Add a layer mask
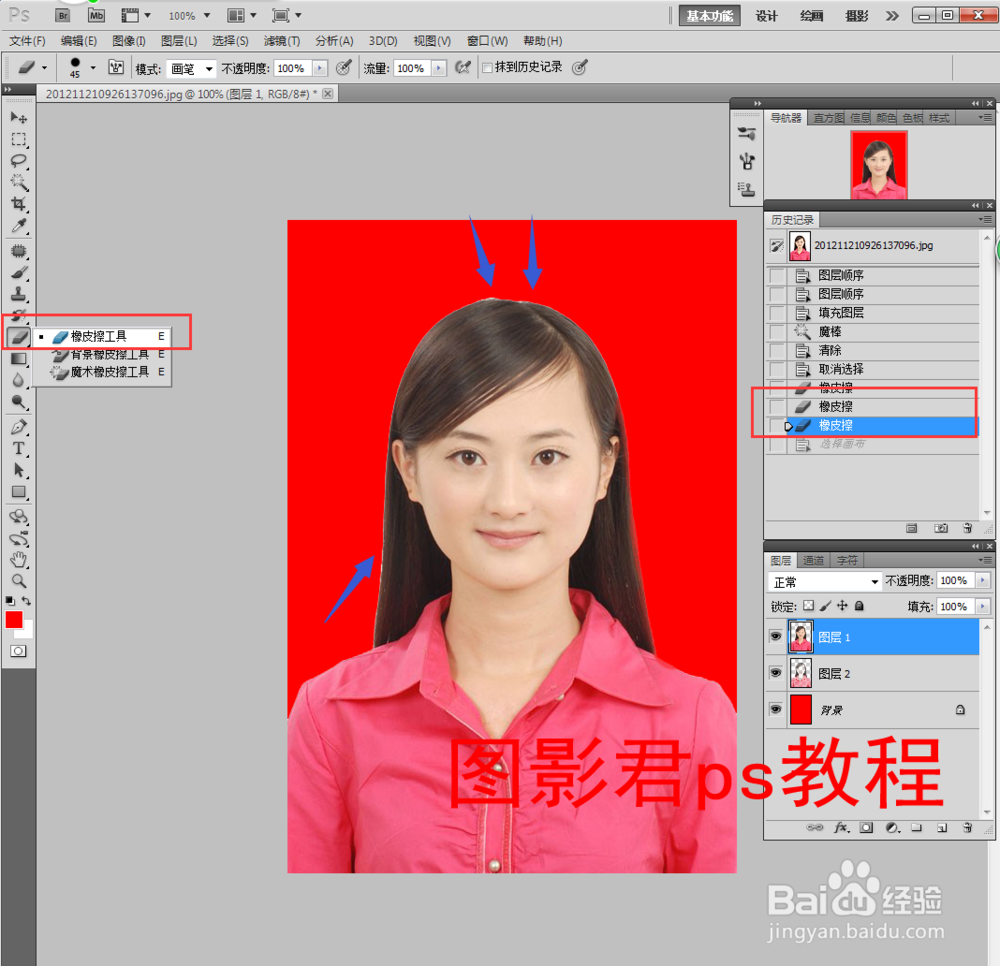This screenshot has height=966, width=1000. coord(866,828)
